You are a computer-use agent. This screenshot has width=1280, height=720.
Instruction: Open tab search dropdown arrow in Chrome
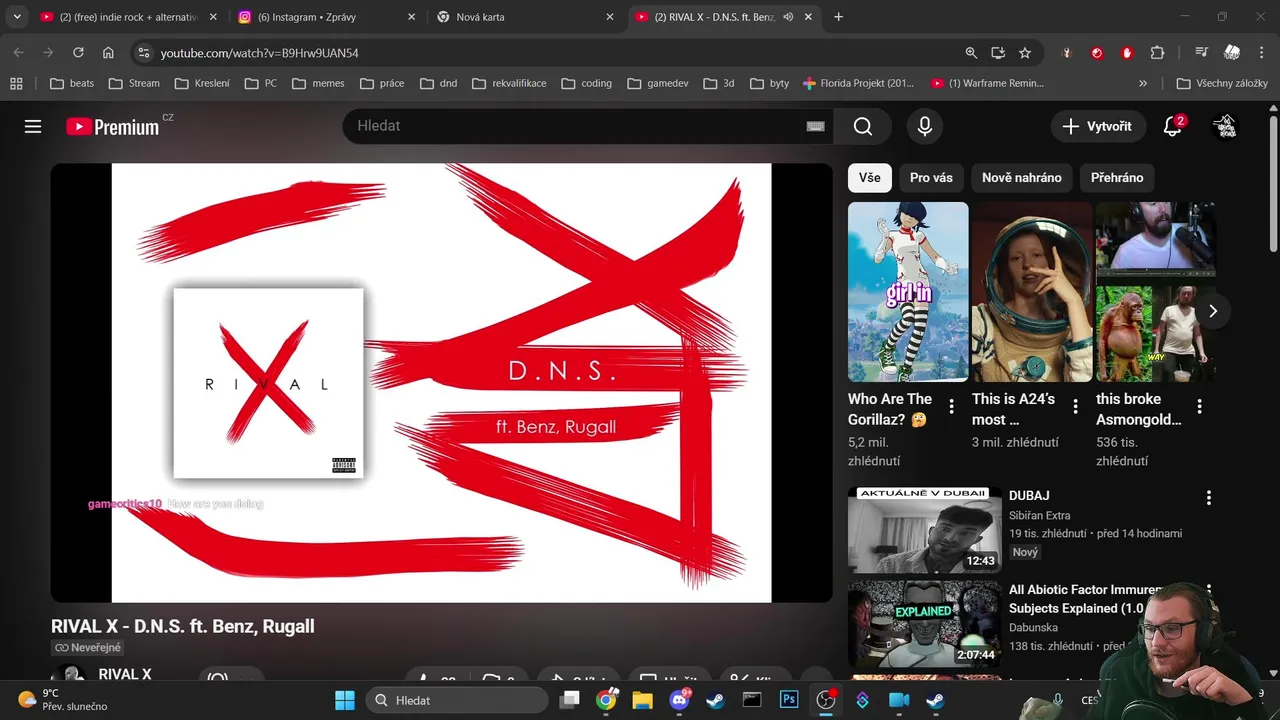[x=17, y=17]
